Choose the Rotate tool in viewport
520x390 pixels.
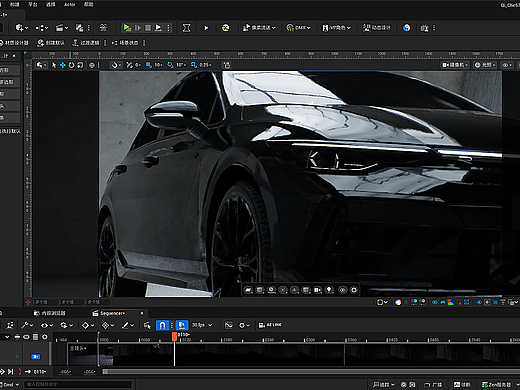(x=71, y=65)
